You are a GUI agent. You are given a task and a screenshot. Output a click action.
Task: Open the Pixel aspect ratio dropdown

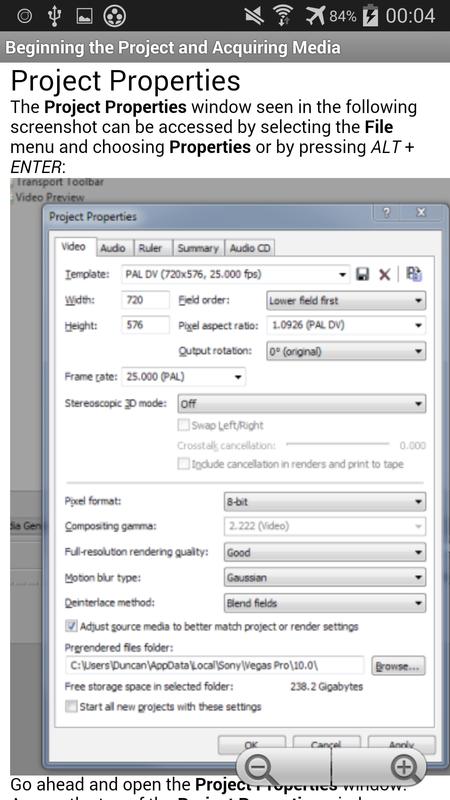click(346, 325)
